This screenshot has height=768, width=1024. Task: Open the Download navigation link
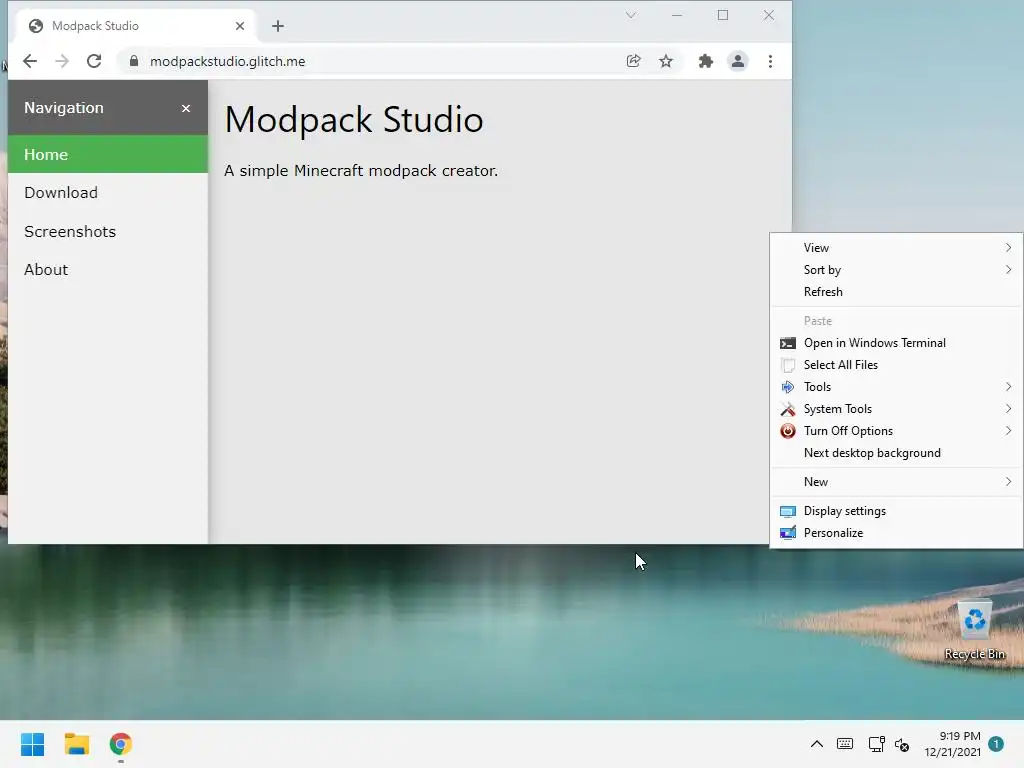108,193
